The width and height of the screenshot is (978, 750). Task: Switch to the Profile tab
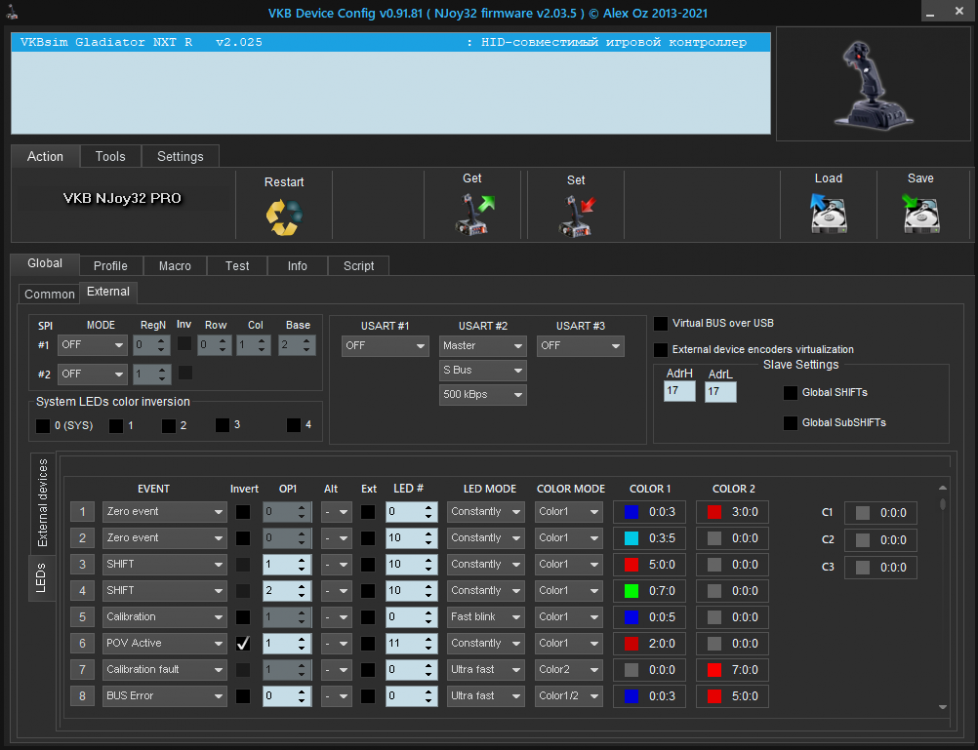pyautogui.click(x=110, y=266)
